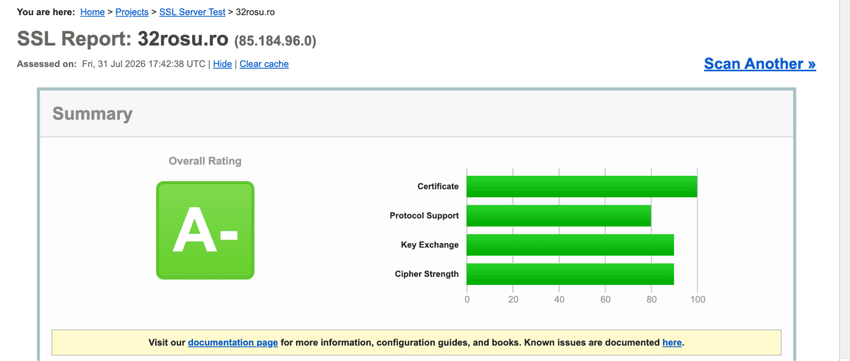The image size is (850, 361).
Task: Go to the Projects breadcrumb link
Action: [x=132, y=12]
